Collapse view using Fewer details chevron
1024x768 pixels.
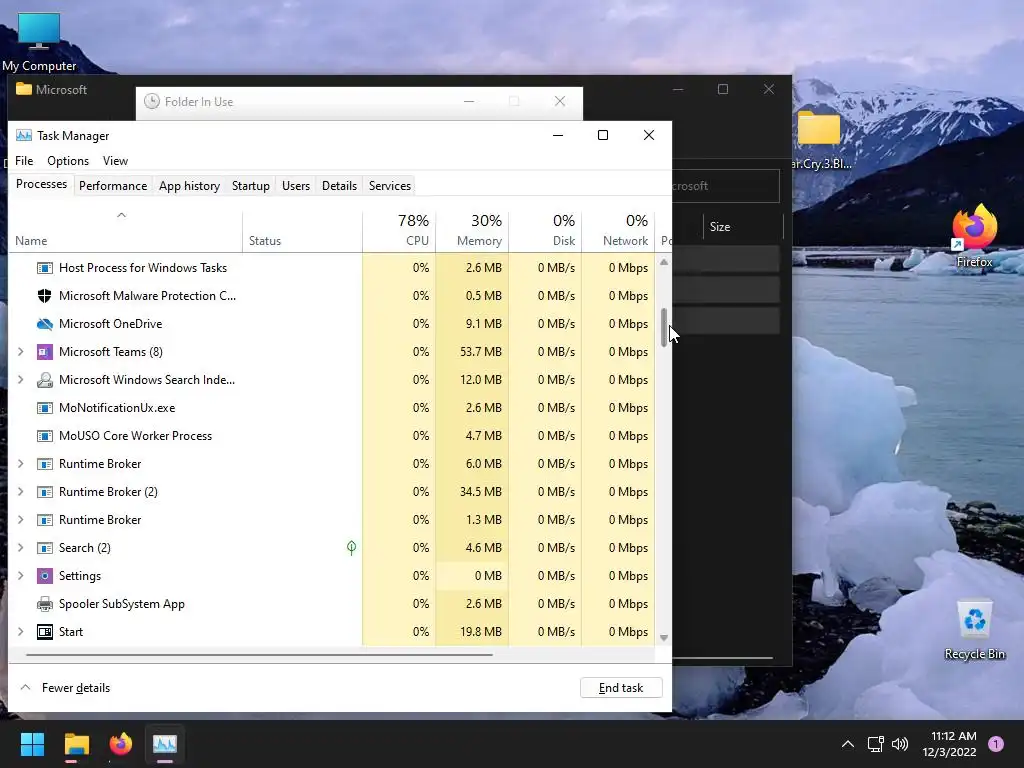(25, 688)
